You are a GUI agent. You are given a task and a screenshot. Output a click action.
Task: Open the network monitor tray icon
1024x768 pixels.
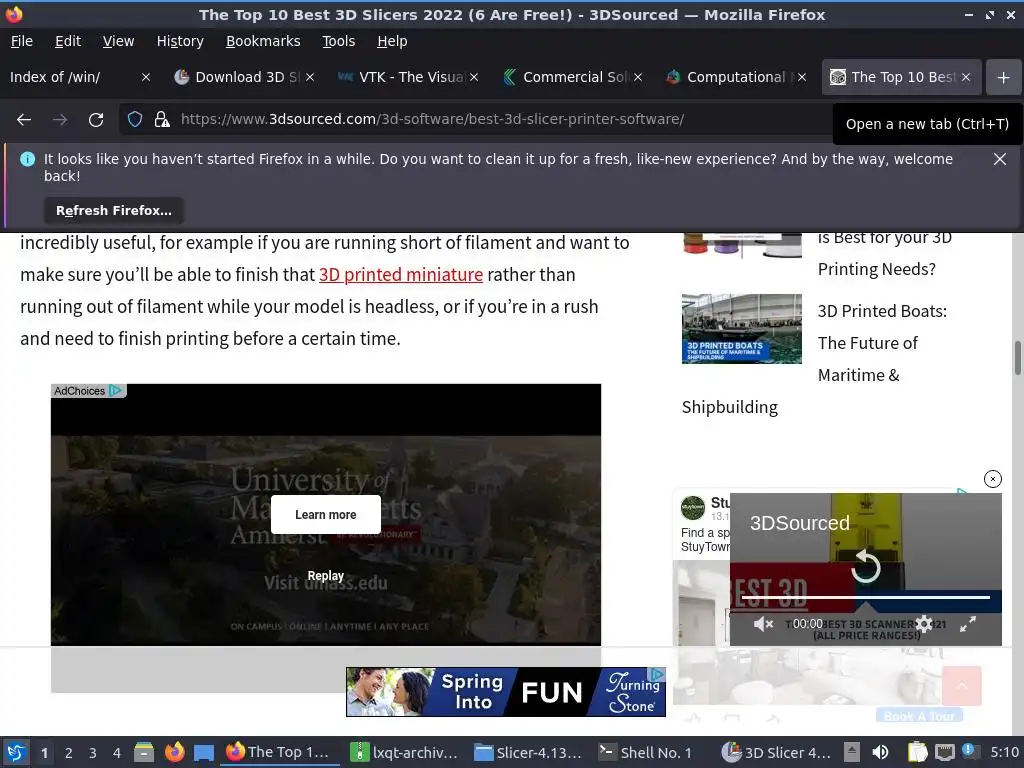tap(945, 752)
